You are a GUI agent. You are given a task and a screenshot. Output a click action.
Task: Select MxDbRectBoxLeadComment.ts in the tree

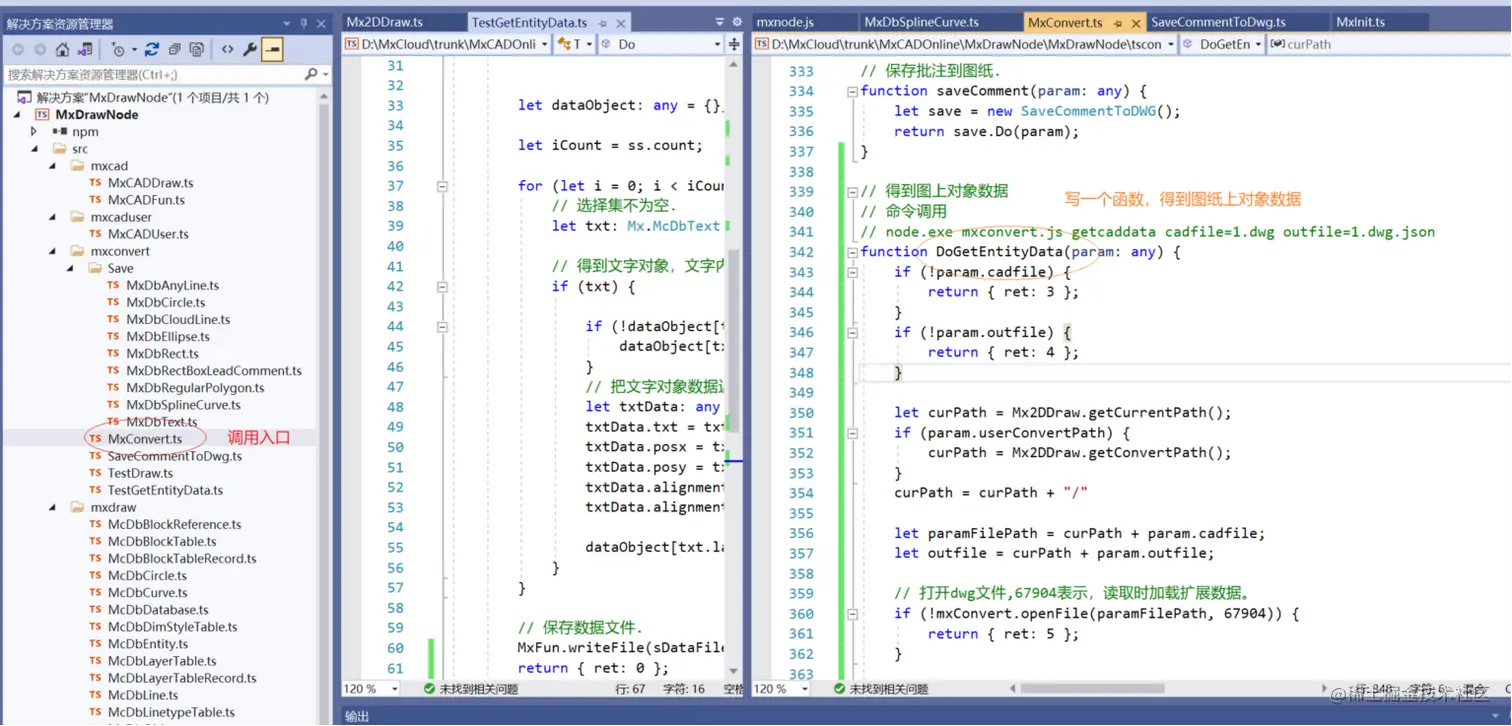tap(214, 371)
